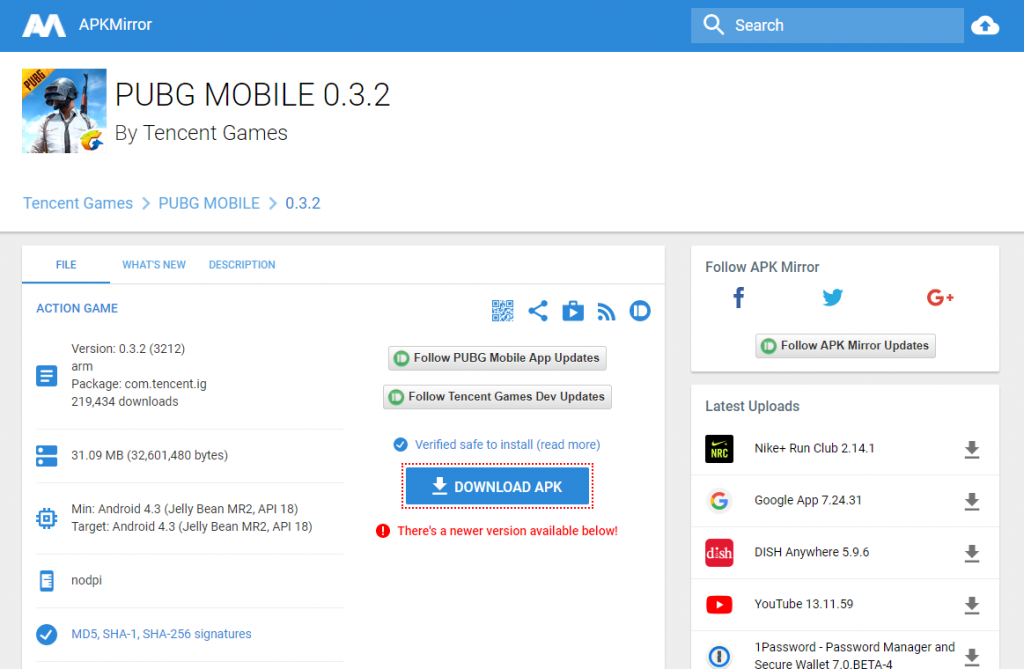Open MD5, SHA-1, SHA-256 signatures link
The width and height of the screenshot is (1024, 669).
(x=161, y=634)
